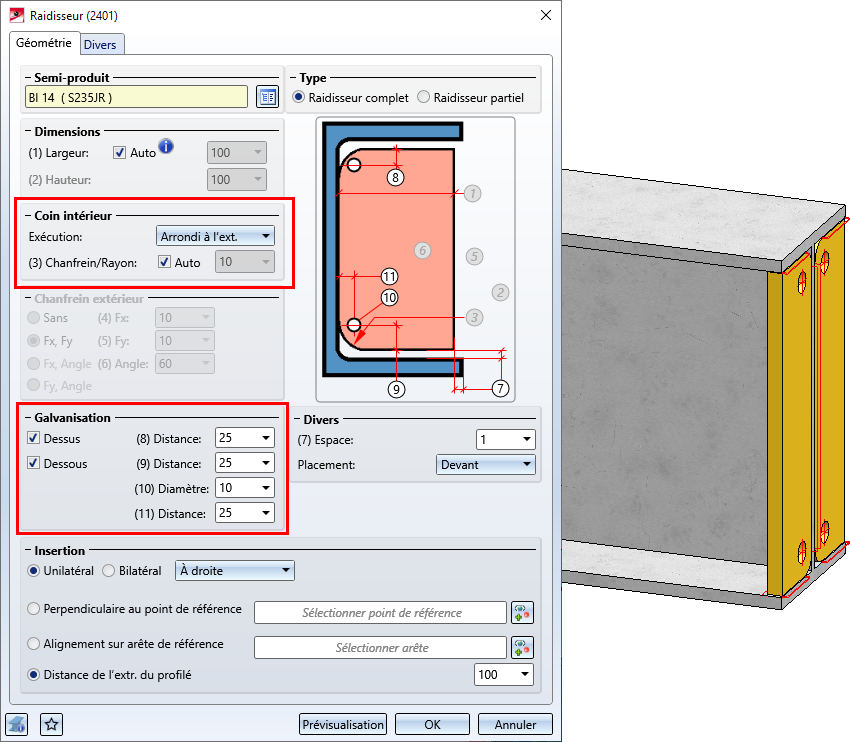
Task: Uncheck the Dessus galvanisation checkbox
Action: (34, 438)
